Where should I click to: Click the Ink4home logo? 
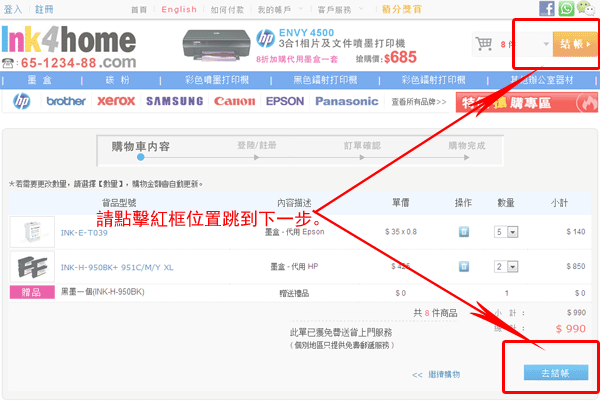[x=69, y=39]
